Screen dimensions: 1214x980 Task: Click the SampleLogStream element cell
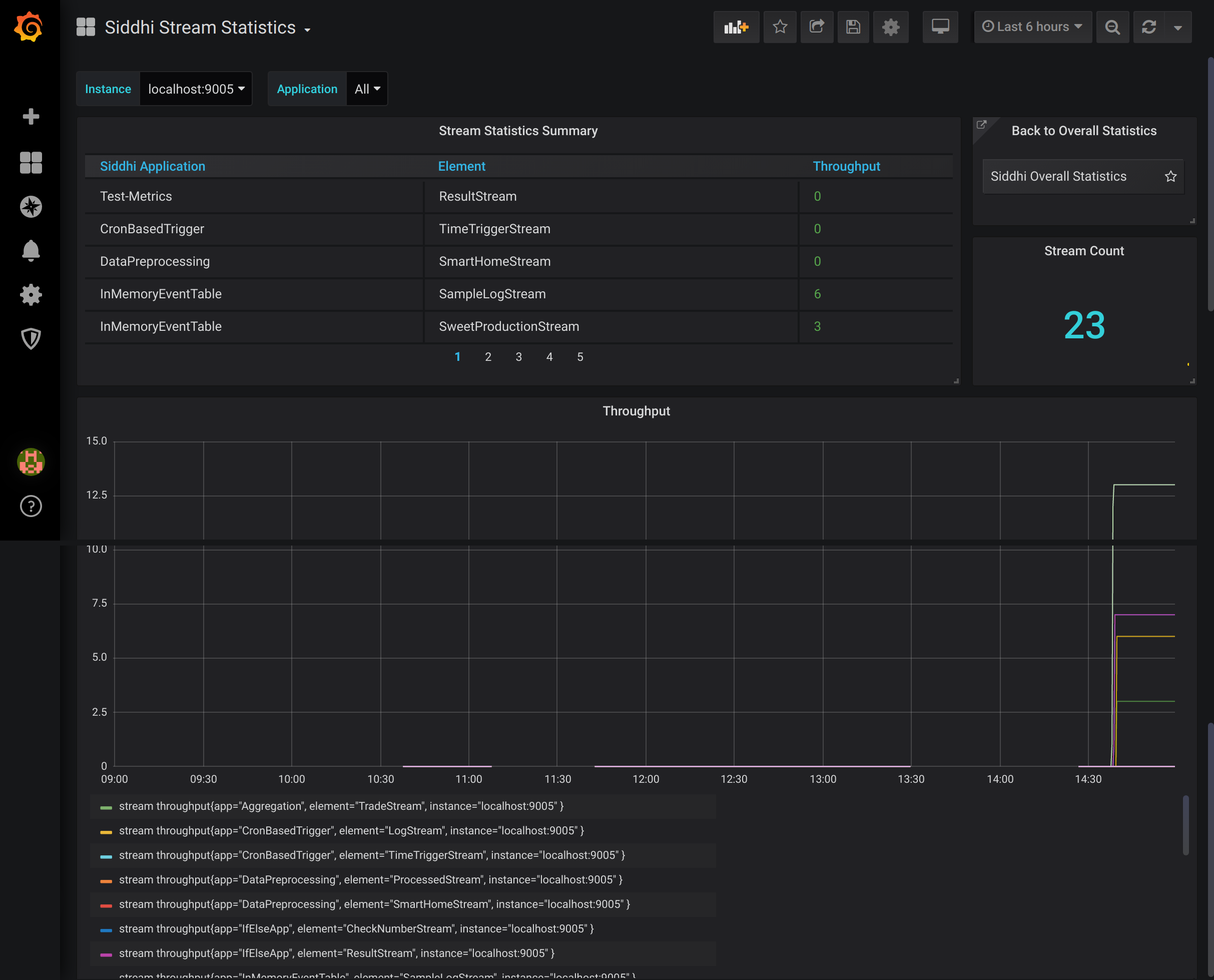point(611,294)
